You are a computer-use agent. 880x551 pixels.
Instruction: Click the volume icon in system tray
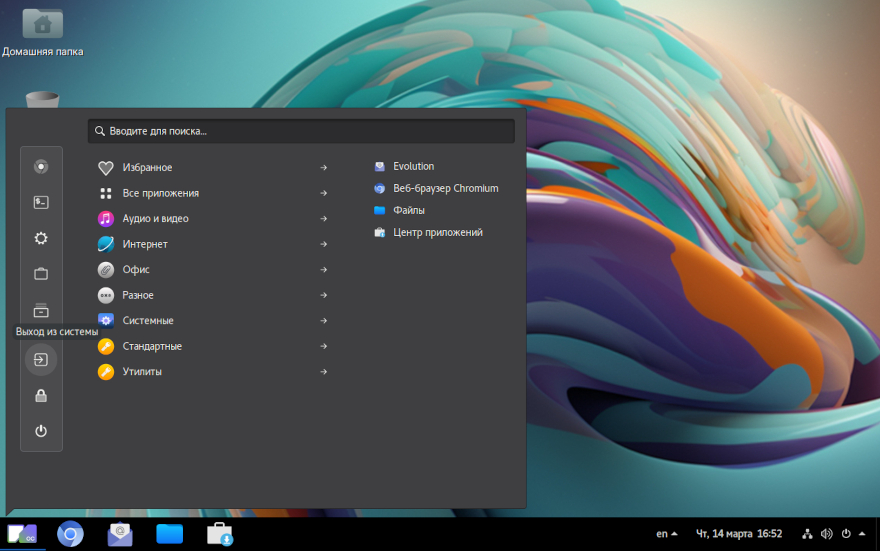pos(826,534)
